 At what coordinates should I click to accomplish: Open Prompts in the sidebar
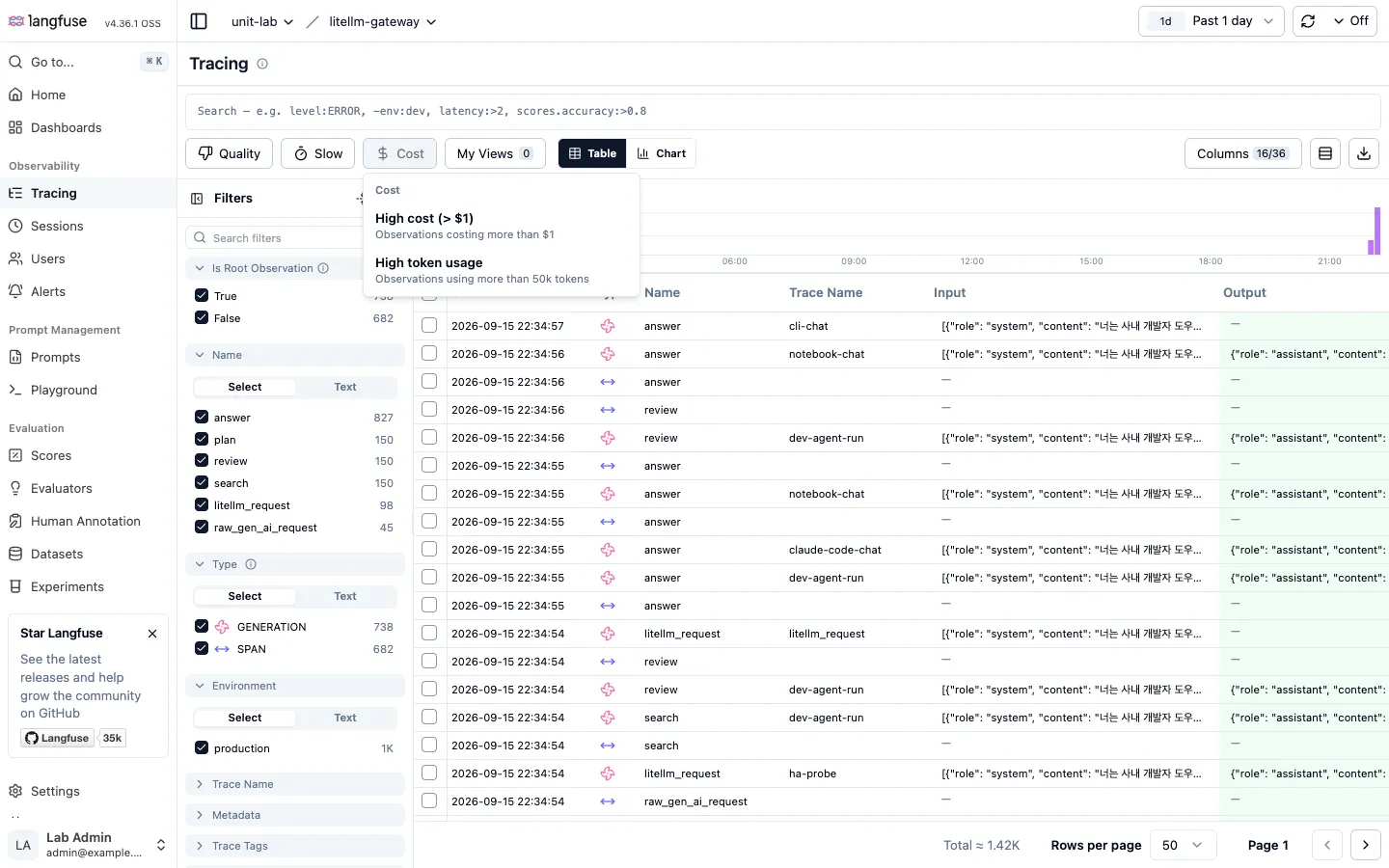point(89,357)
